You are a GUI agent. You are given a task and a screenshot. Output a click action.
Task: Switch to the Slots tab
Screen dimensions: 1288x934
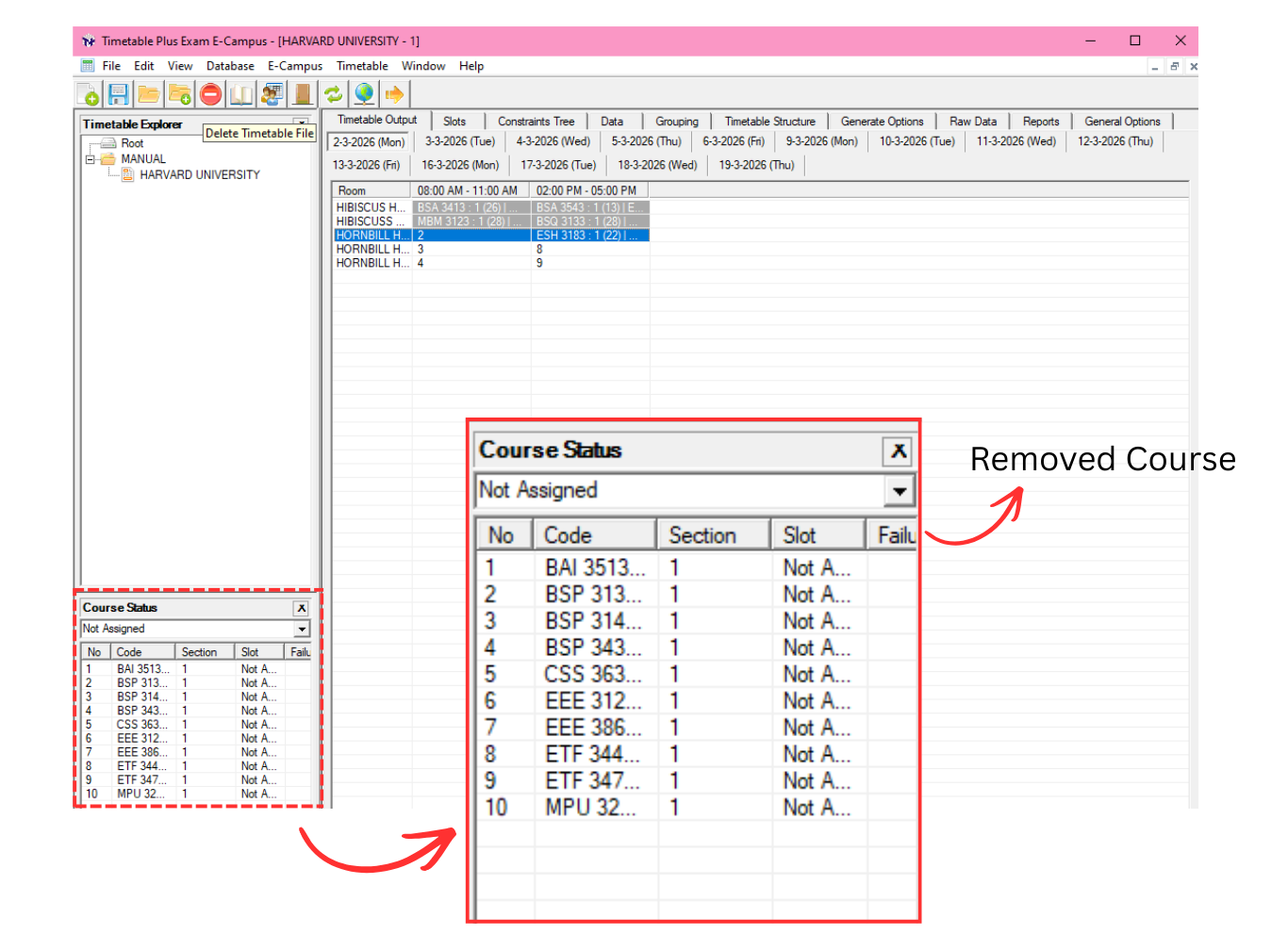454,122
